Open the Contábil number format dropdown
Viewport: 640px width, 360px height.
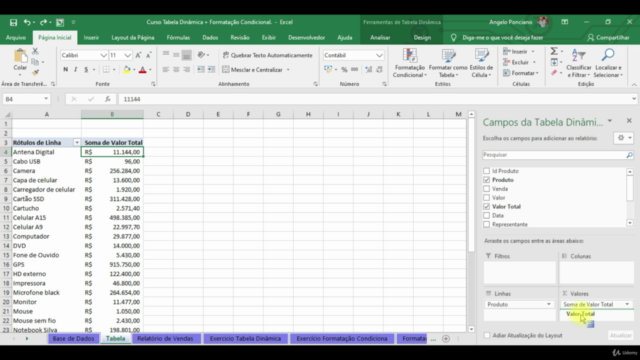(x=379, y=55)
